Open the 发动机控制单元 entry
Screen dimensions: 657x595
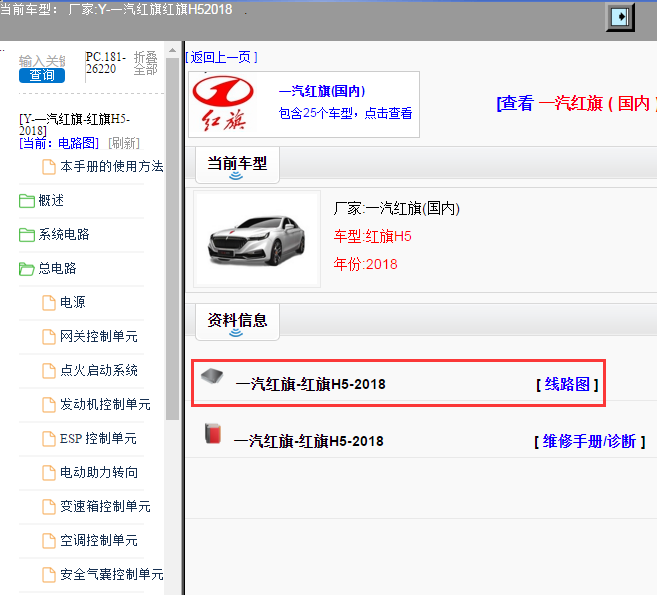105,404
